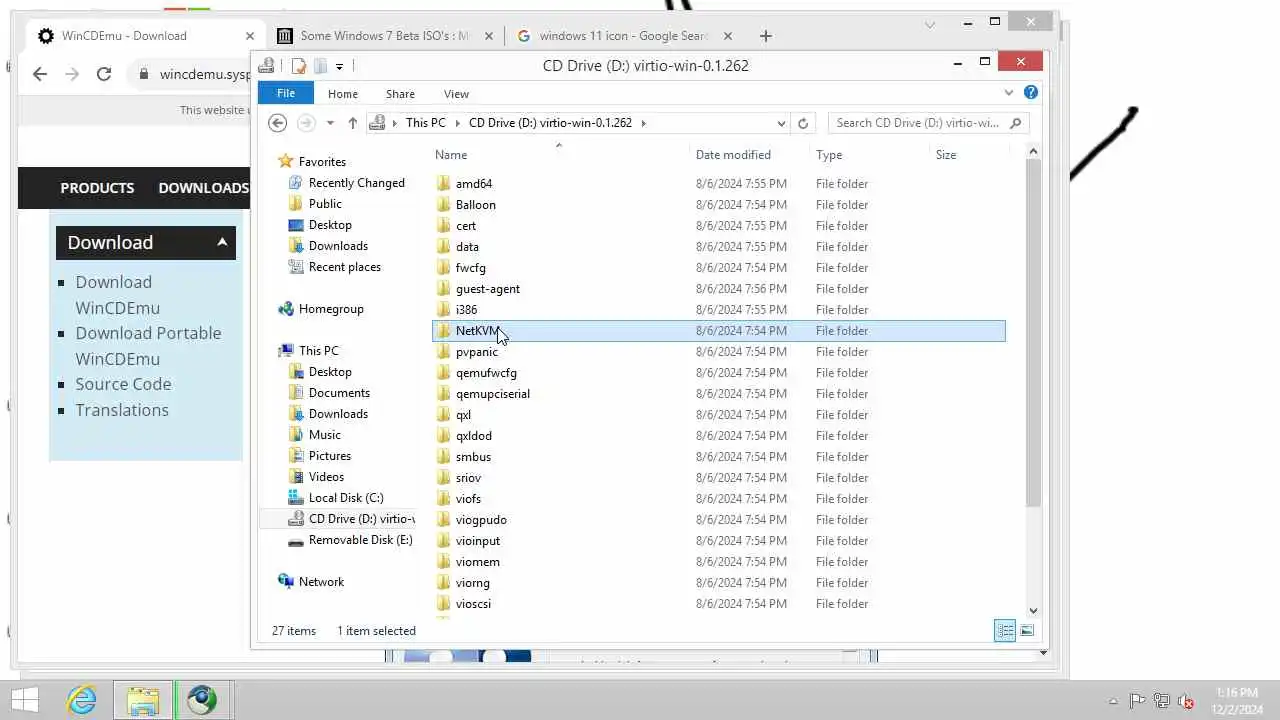Open the Home ribbon tab

pos(343,94)
